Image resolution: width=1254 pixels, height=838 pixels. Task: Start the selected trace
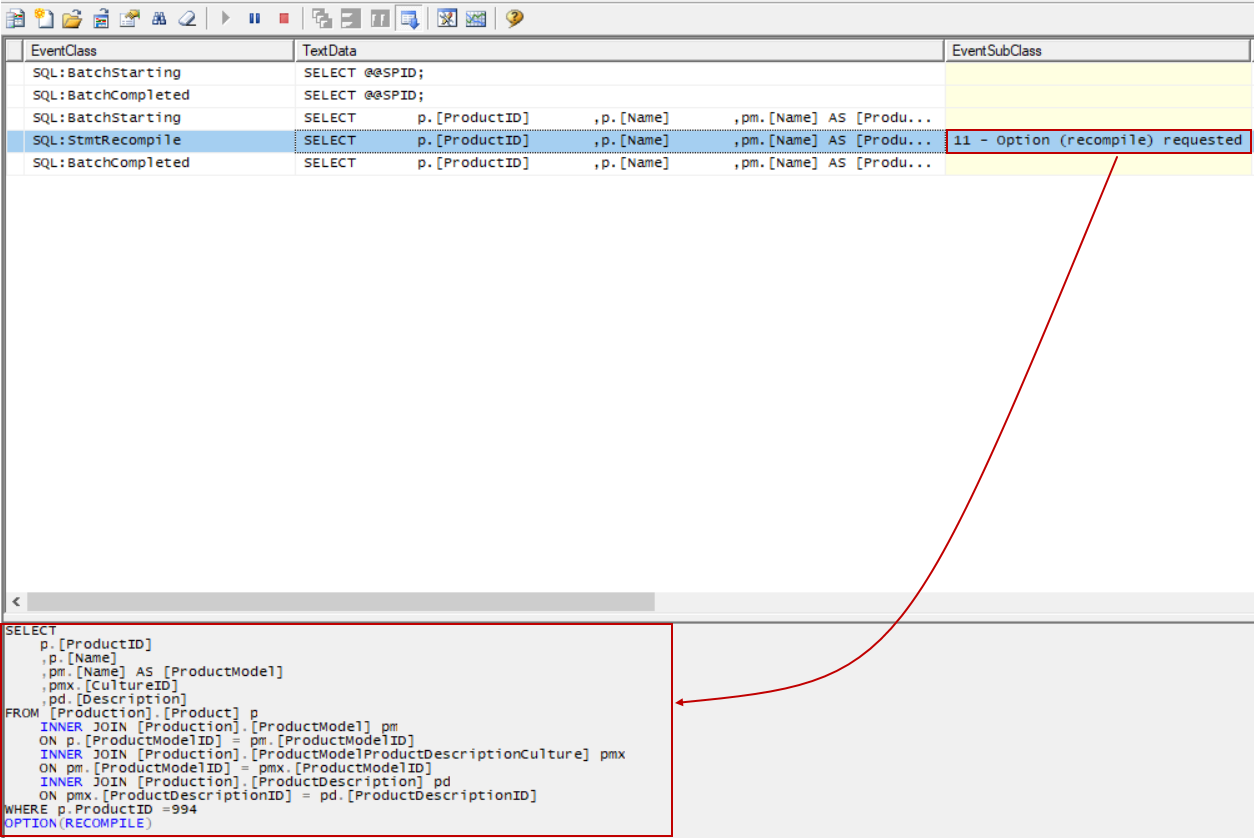tap(225, 18)
